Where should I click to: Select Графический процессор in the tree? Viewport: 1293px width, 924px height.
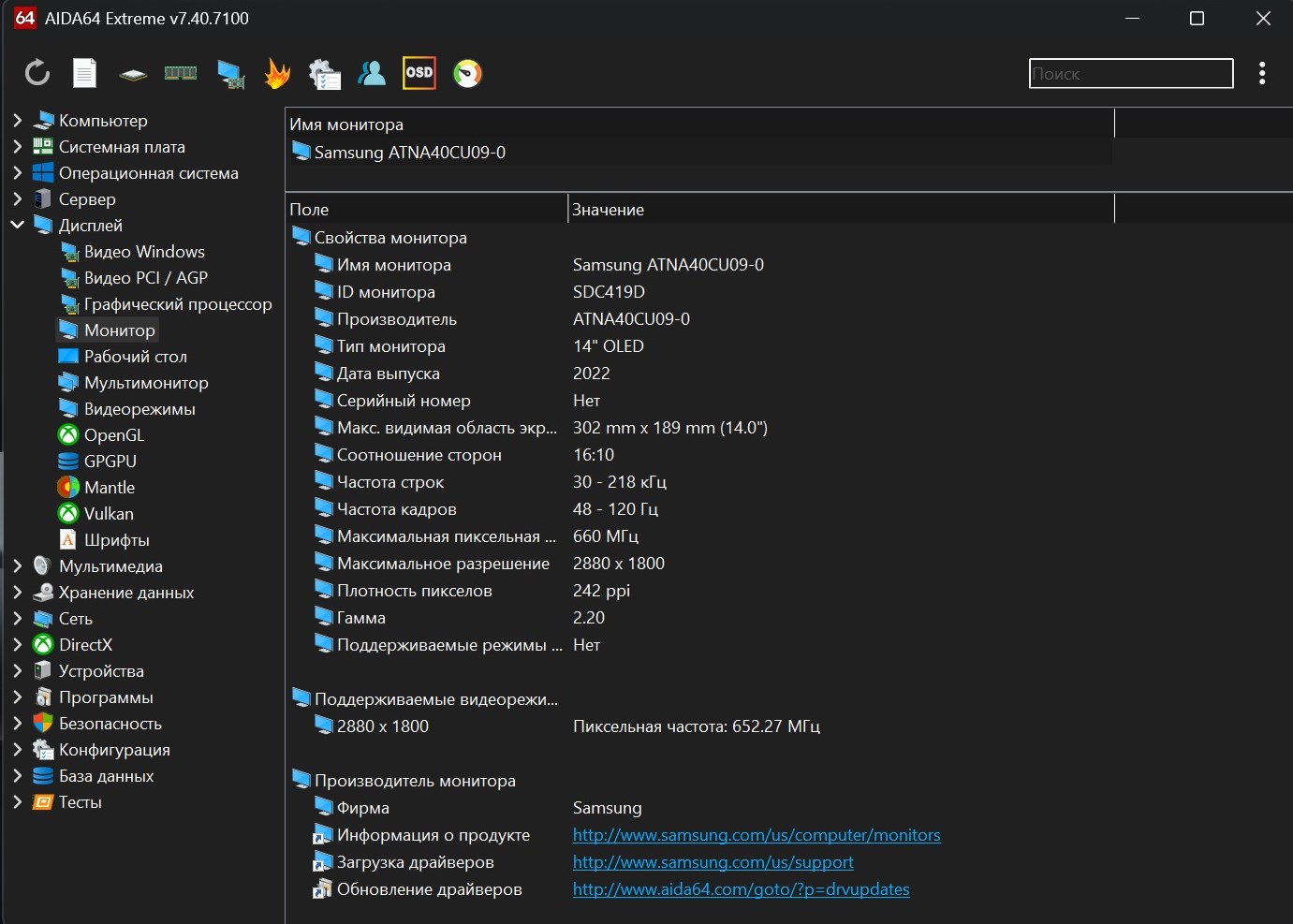click(177, 304)
